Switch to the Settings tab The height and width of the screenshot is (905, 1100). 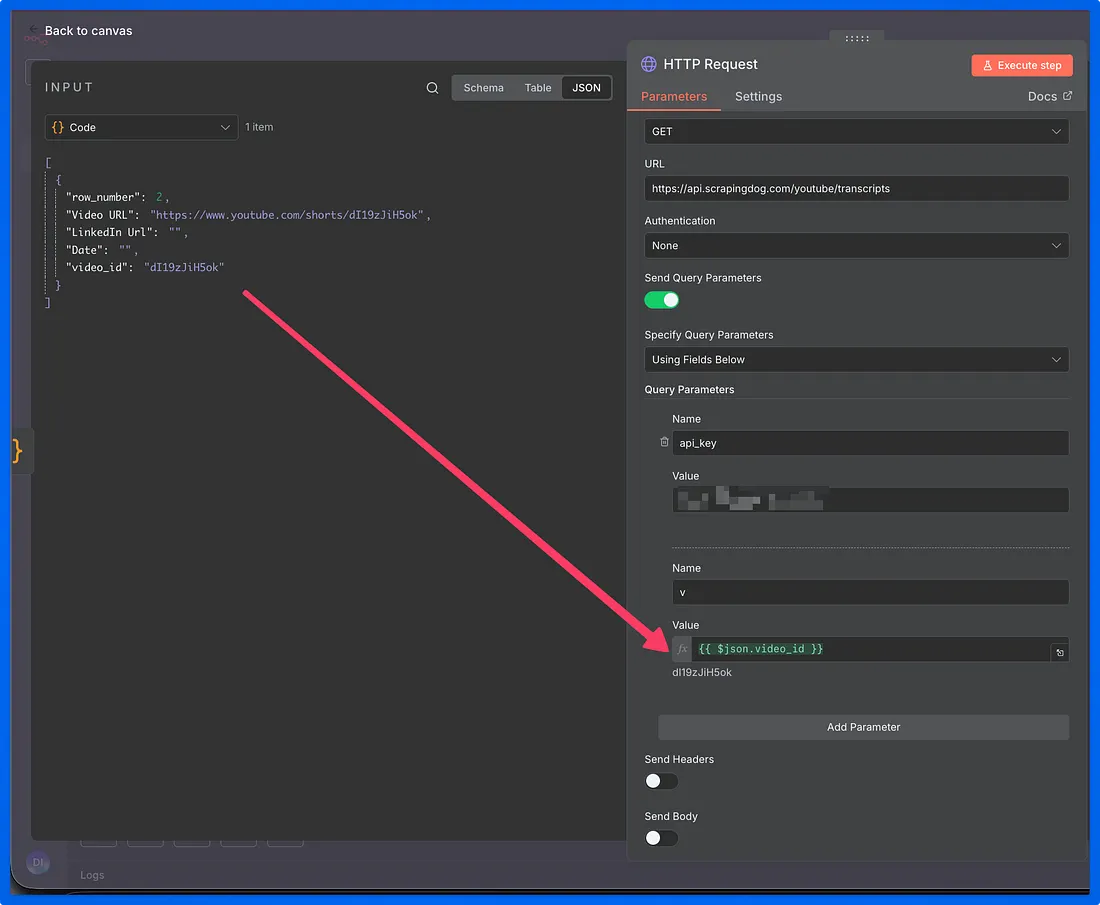tap(758, 97)
